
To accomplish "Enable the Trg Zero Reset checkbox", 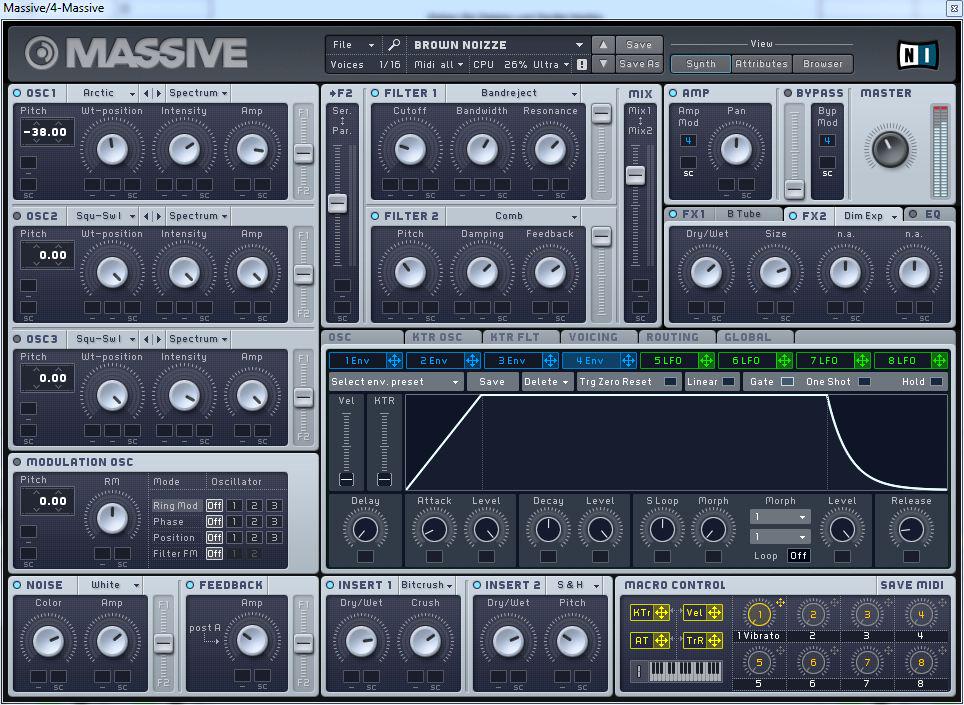I will click(x=670, y=382).
